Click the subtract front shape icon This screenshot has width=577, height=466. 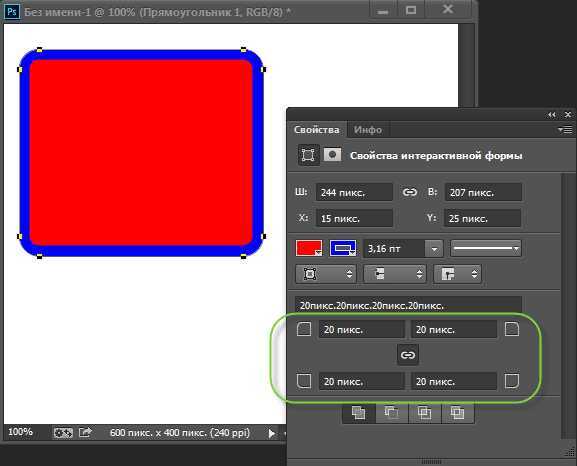pyautogui.click(x=392, y=413)
